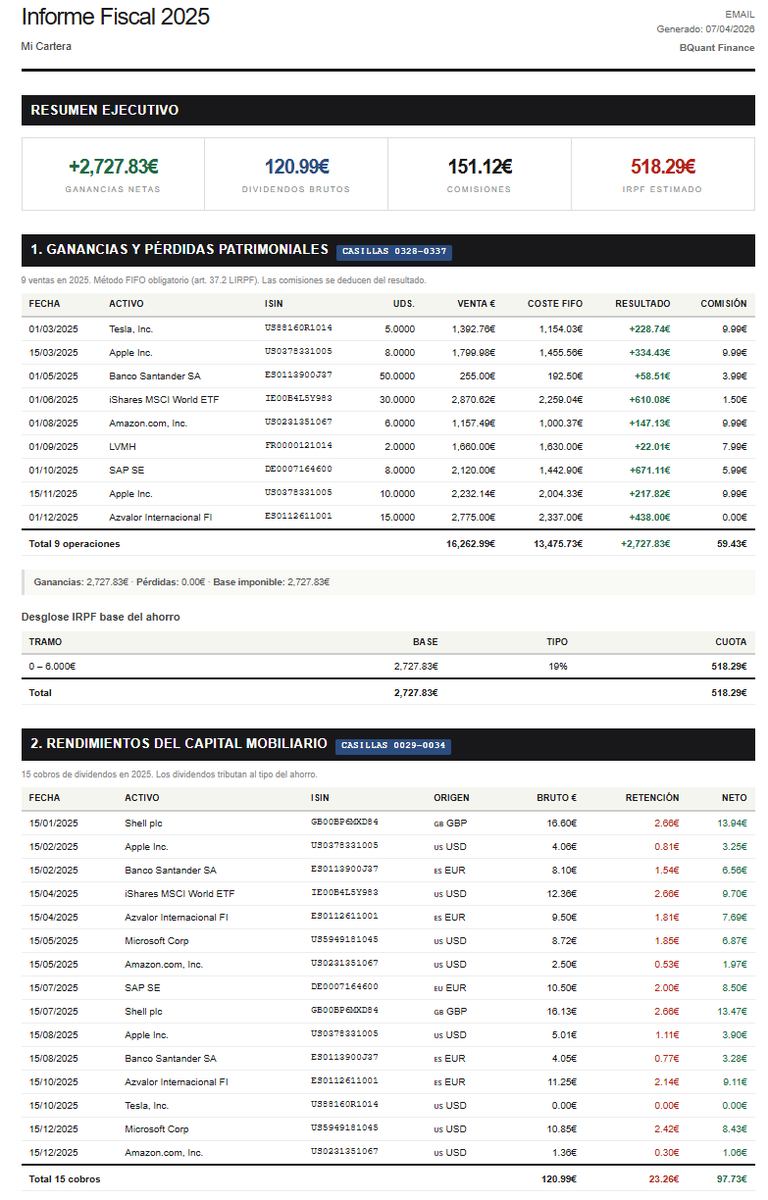Click the 01/10/2025 SAP SE sale date
Screen dimensions: 768x1200
52,470
